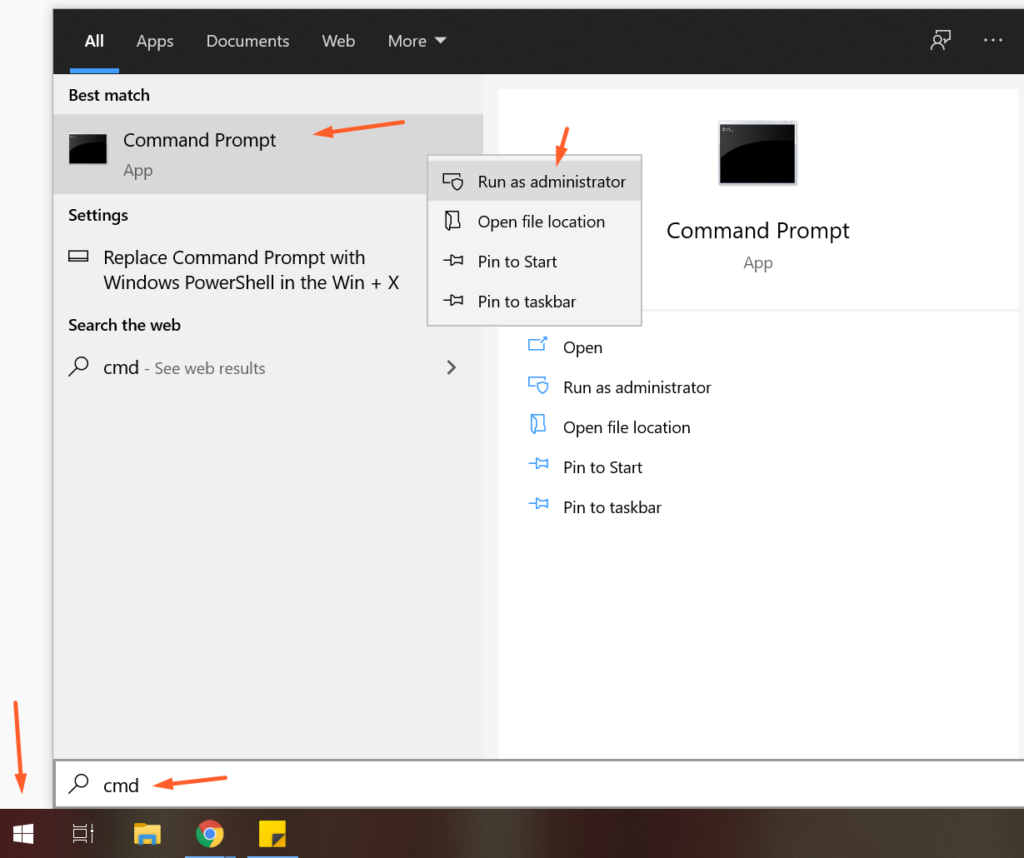The image size is (1024, 858).
Task: Click the large Command Prompt preview thumbnail
Action: pos(758,153)
